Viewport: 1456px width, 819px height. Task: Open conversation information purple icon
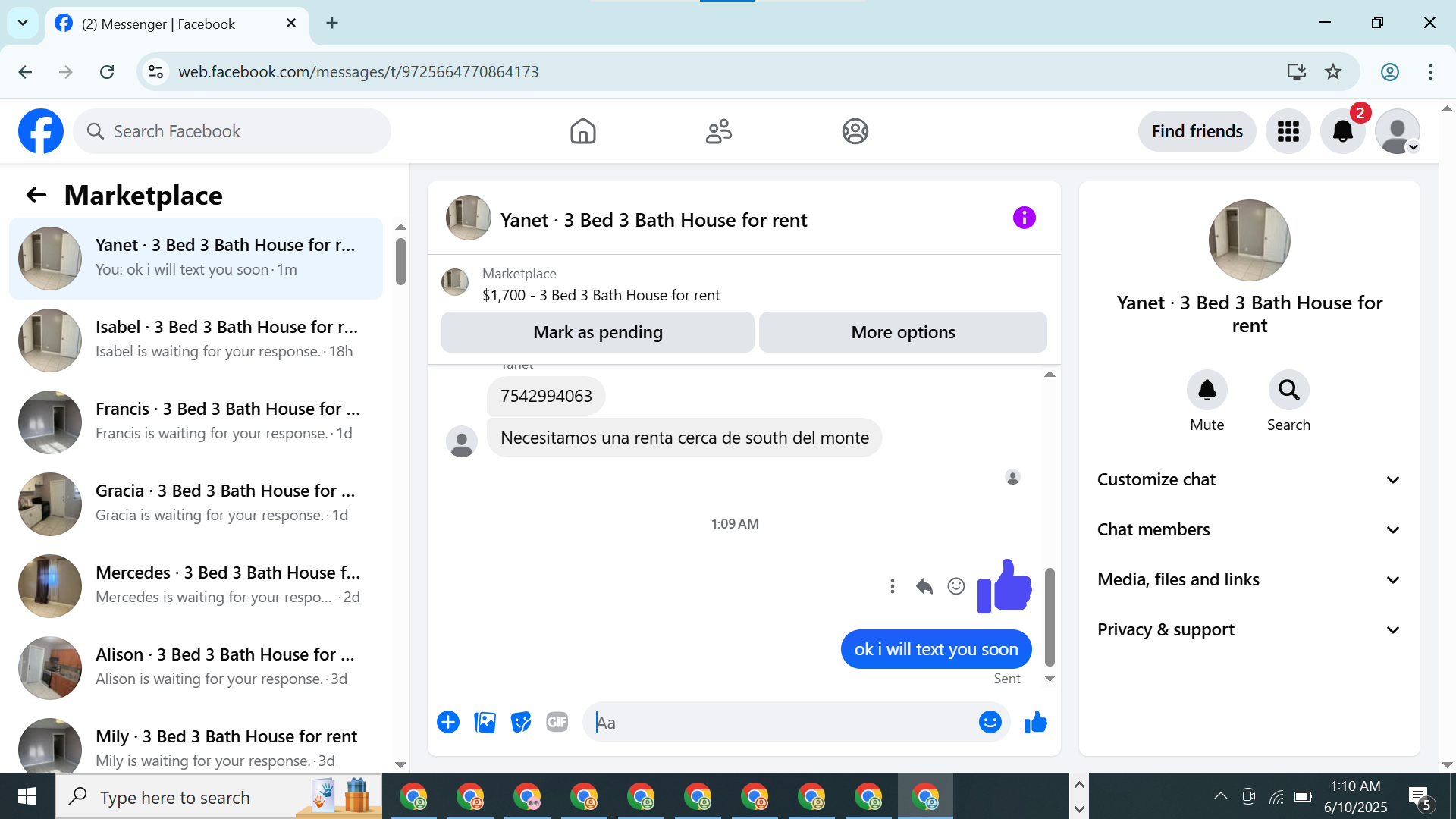click(1024, 218)
